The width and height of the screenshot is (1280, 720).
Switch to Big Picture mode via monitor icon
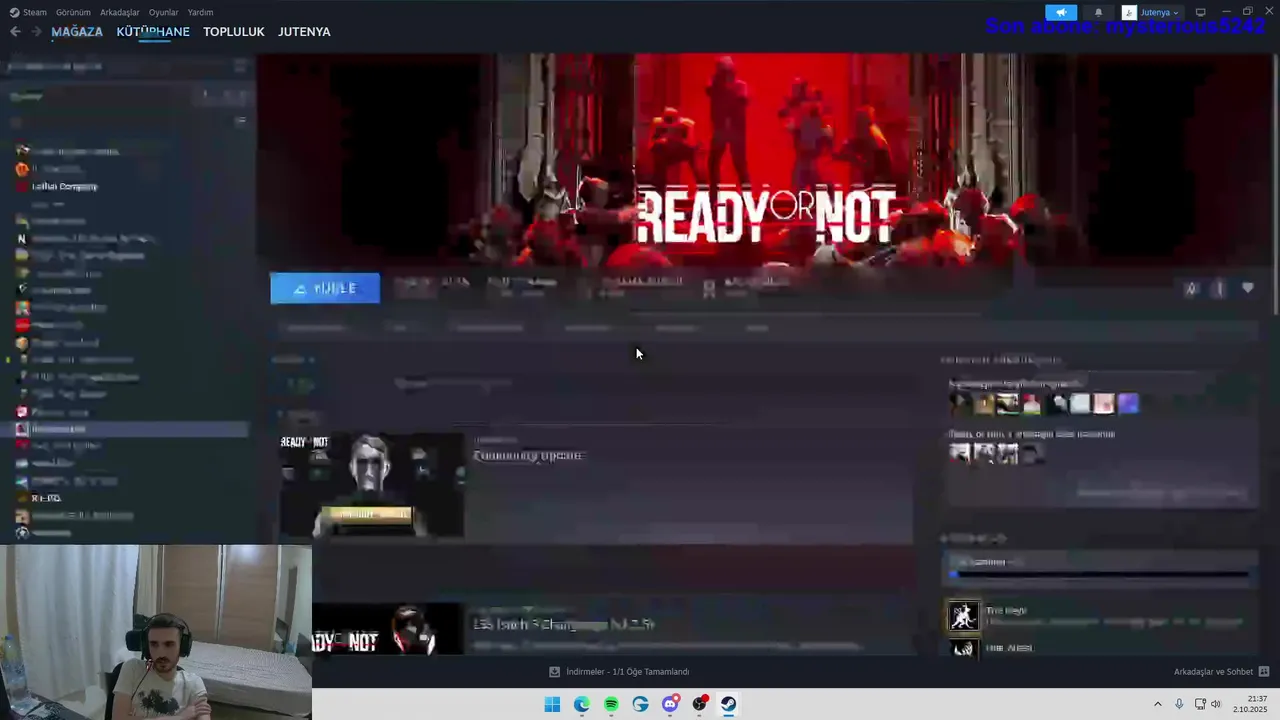1200,12
